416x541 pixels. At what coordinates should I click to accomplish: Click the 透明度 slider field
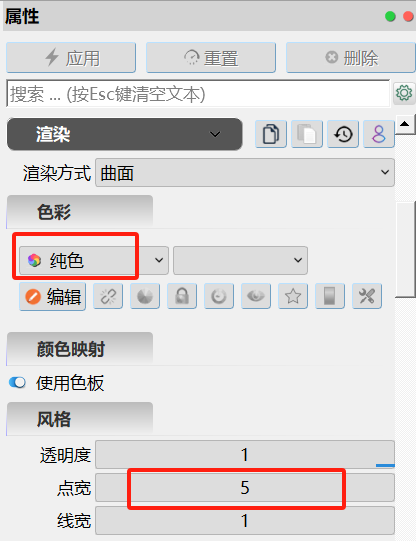click(x=245, y=454)
